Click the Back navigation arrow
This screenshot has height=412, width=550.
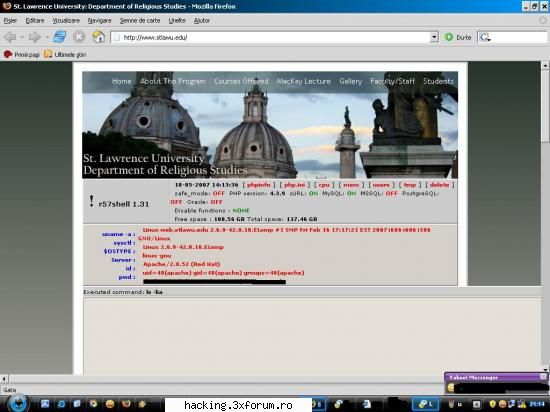coord(10,37)
